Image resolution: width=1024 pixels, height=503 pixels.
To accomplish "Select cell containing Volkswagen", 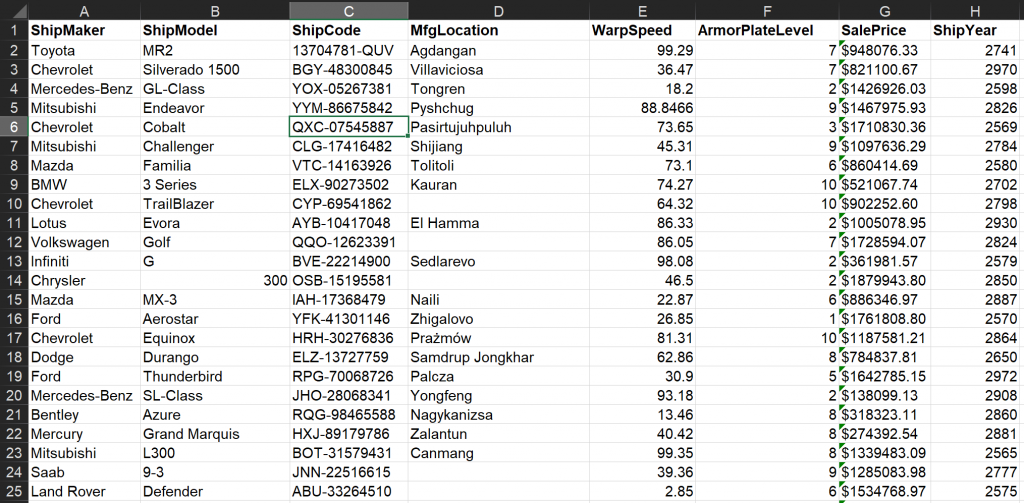I will tap(84, 242).
